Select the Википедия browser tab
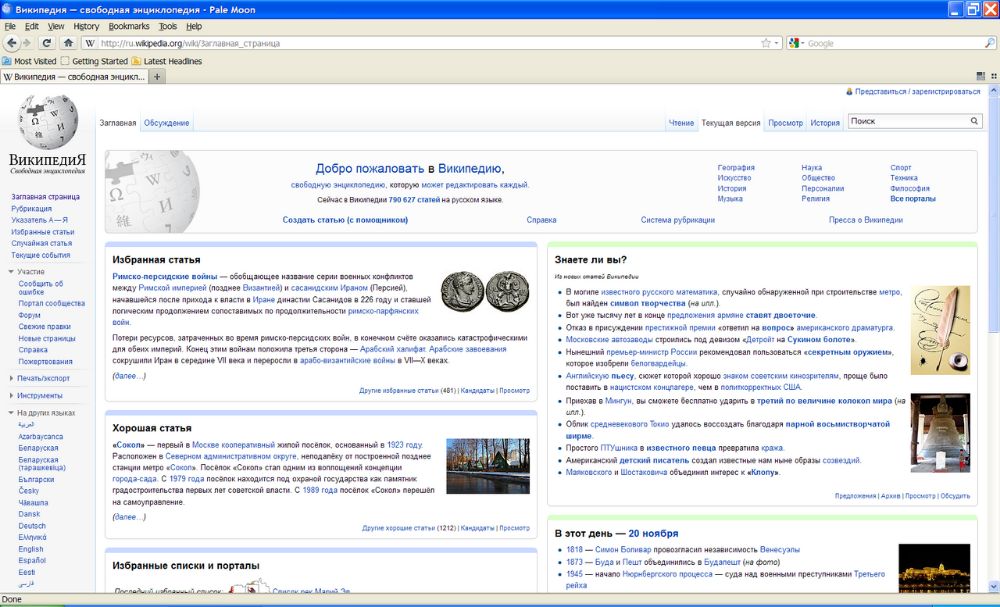The height and width of the screenshot is (607, 1000). point(75,77)
